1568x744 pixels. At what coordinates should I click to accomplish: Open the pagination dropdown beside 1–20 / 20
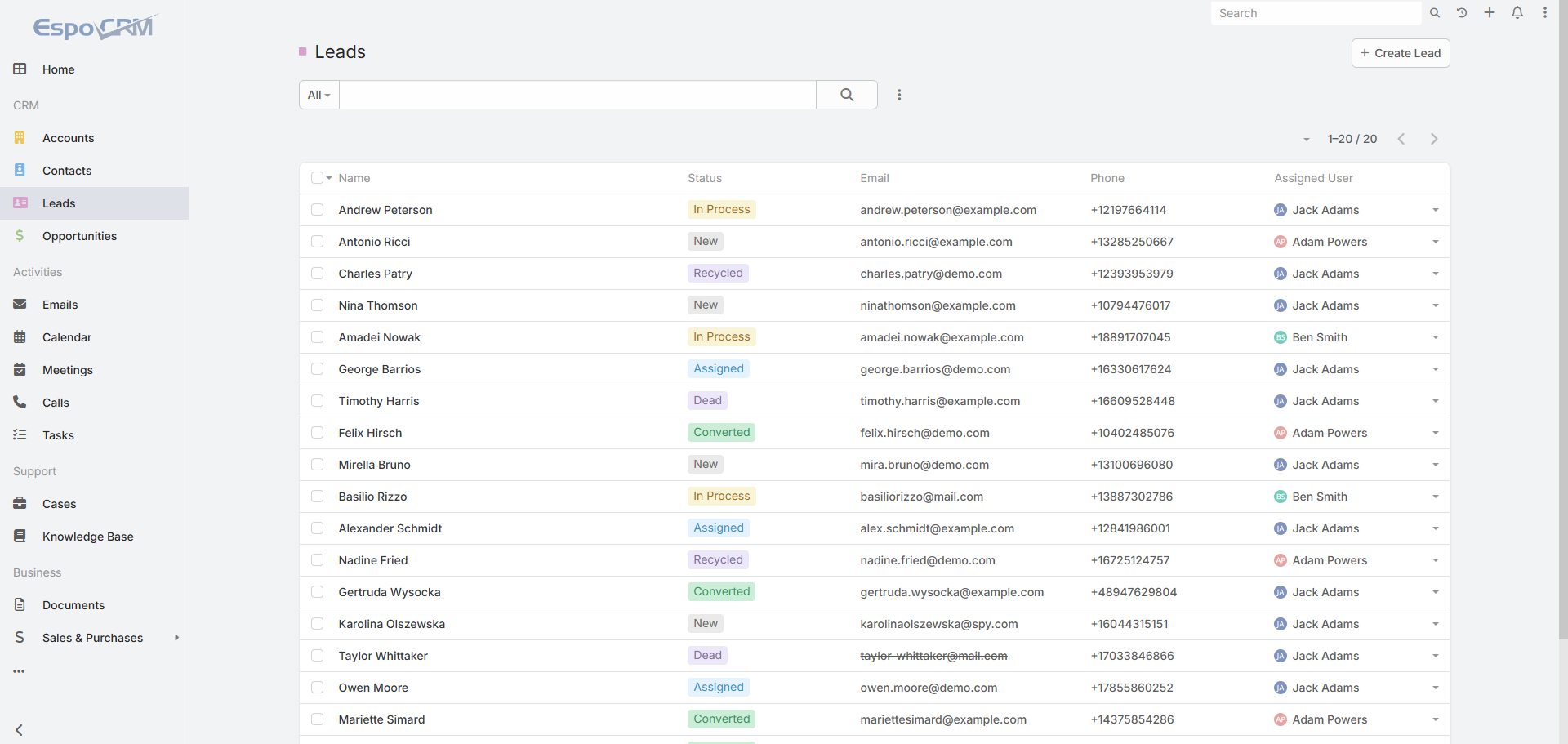point(1307,140)
